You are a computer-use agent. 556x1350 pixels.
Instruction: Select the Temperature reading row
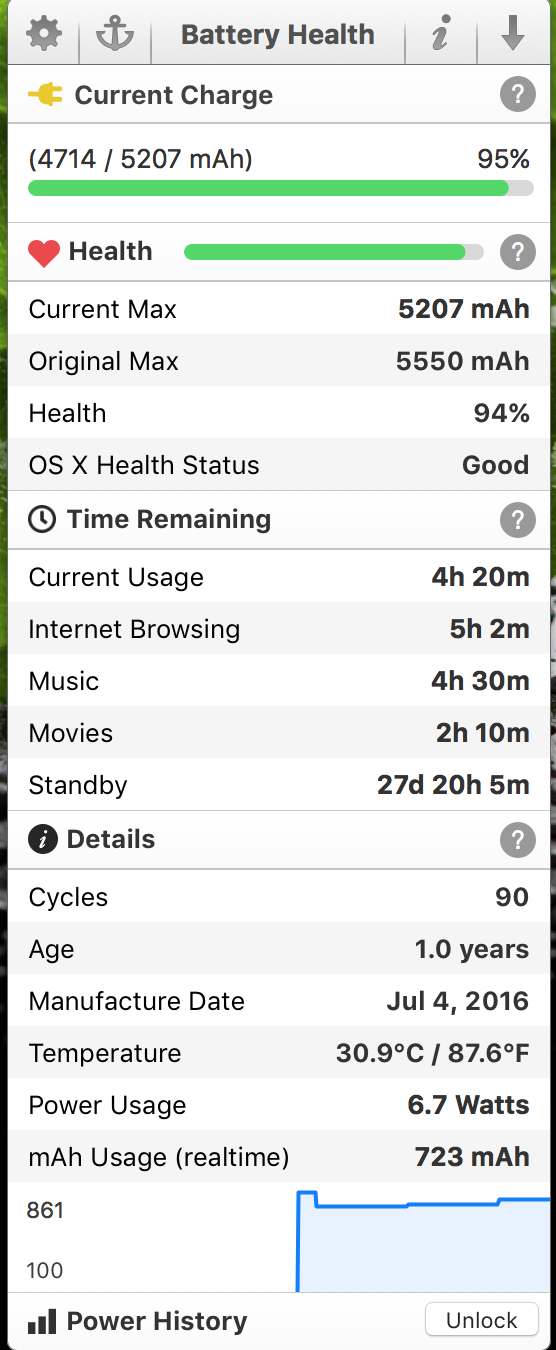click(x=279, y=1053)
